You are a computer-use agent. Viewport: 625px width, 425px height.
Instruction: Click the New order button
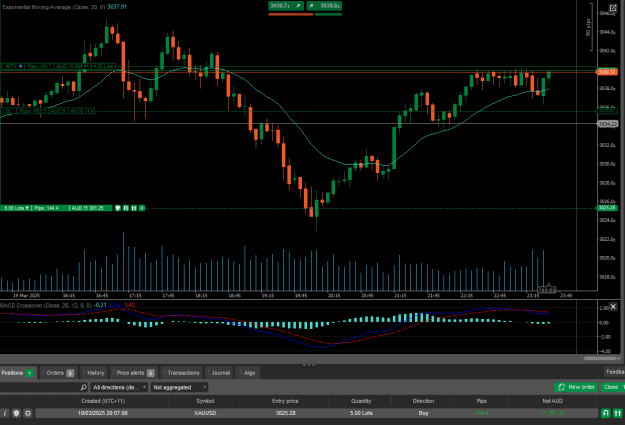pos(576,387)
